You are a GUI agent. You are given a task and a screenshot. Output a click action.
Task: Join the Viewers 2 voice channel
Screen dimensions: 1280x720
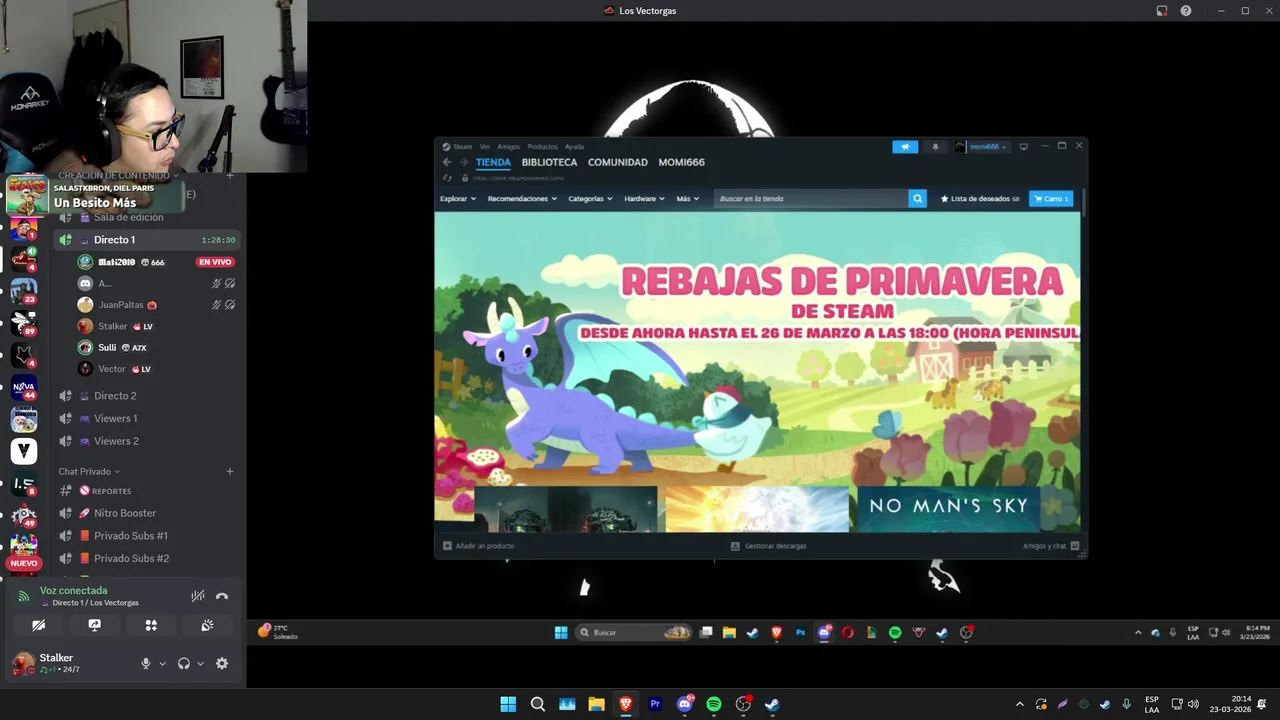(147, 441)
